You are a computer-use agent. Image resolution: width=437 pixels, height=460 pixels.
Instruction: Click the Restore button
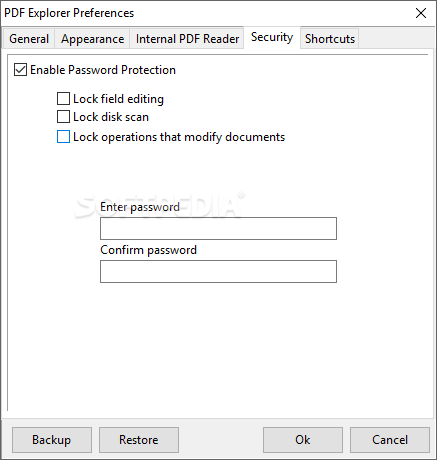(x=139, y=440)
